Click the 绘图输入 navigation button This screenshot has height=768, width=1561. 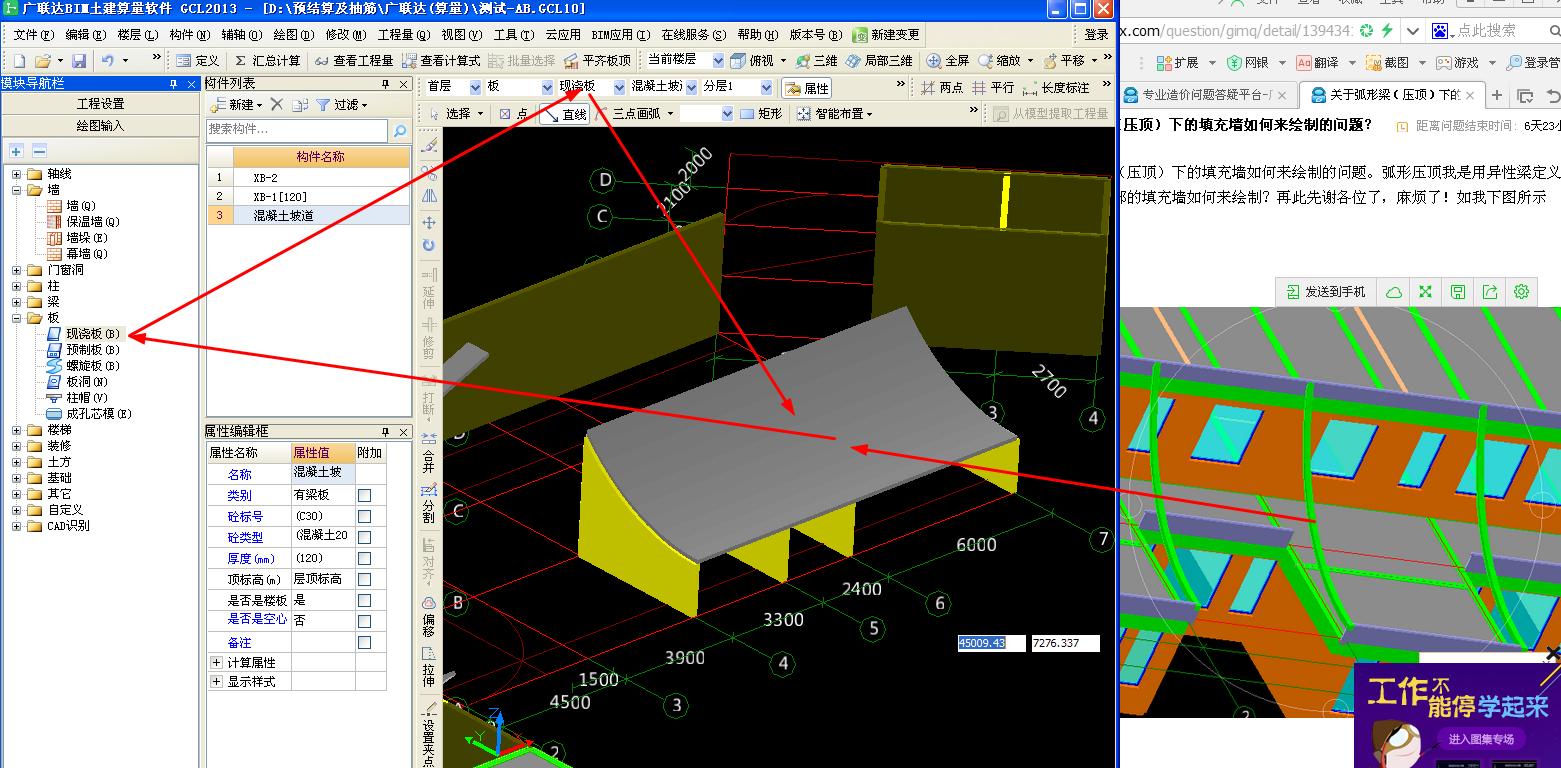point(101,126)
